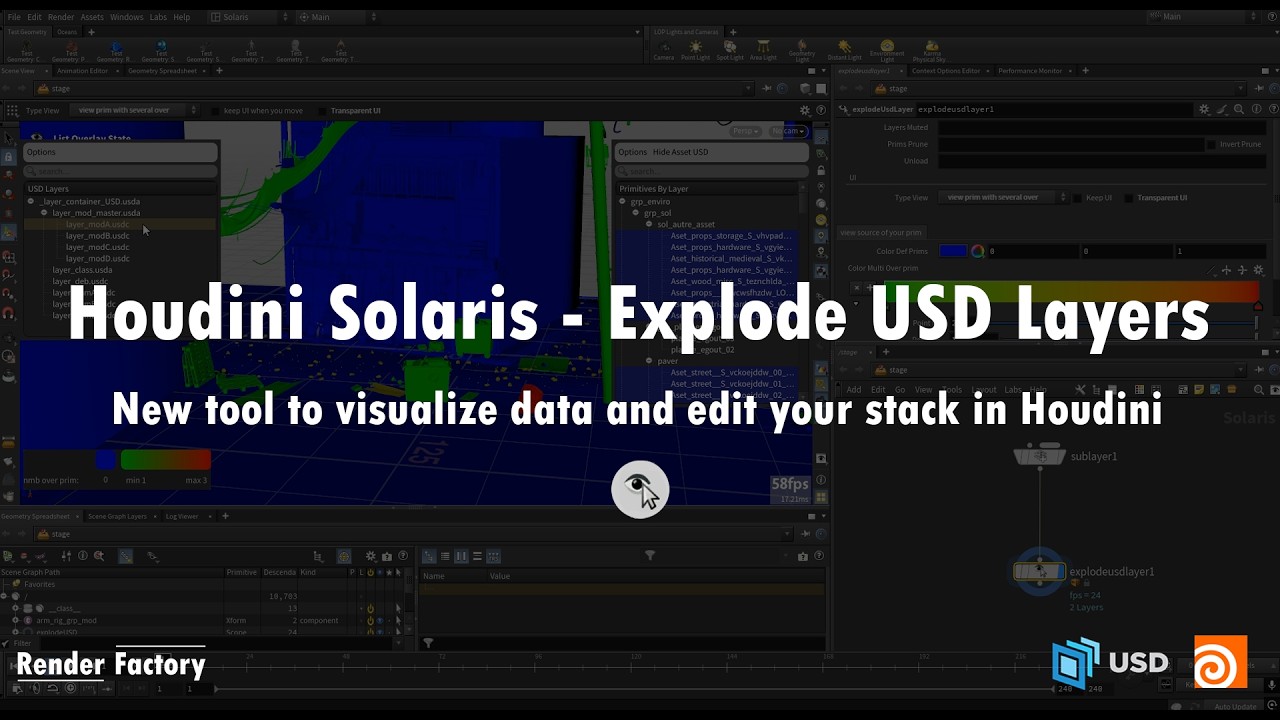The image size is (1280, 720).
Task: Click the USD logo at bottom right
Action: pyautogui.click(x=1110, y=662)
